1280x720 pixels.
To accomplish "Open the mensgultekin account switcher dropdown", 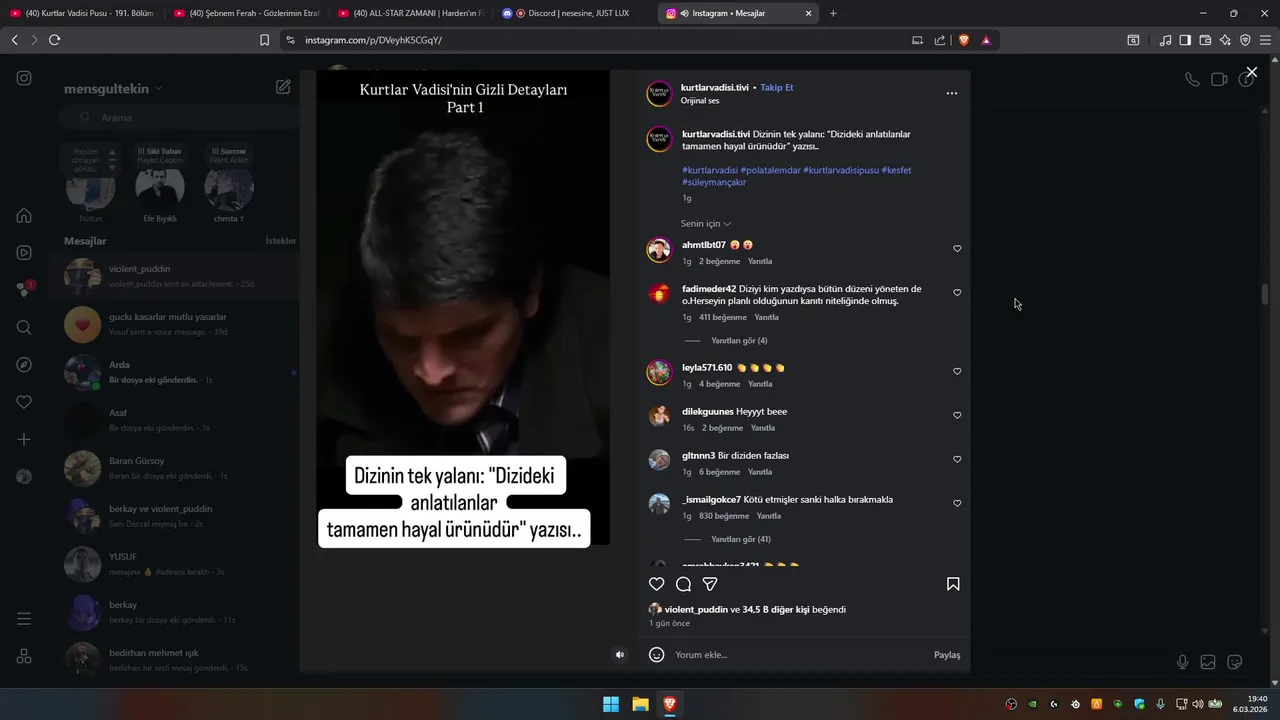I will click(113, 89).
